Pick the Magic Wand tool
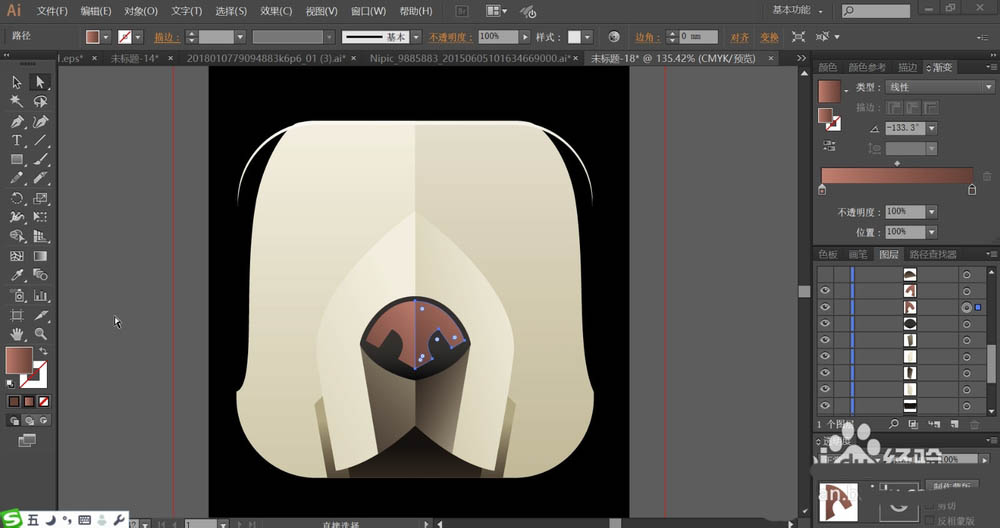1000x528 pixels. [x=17, y=102]
